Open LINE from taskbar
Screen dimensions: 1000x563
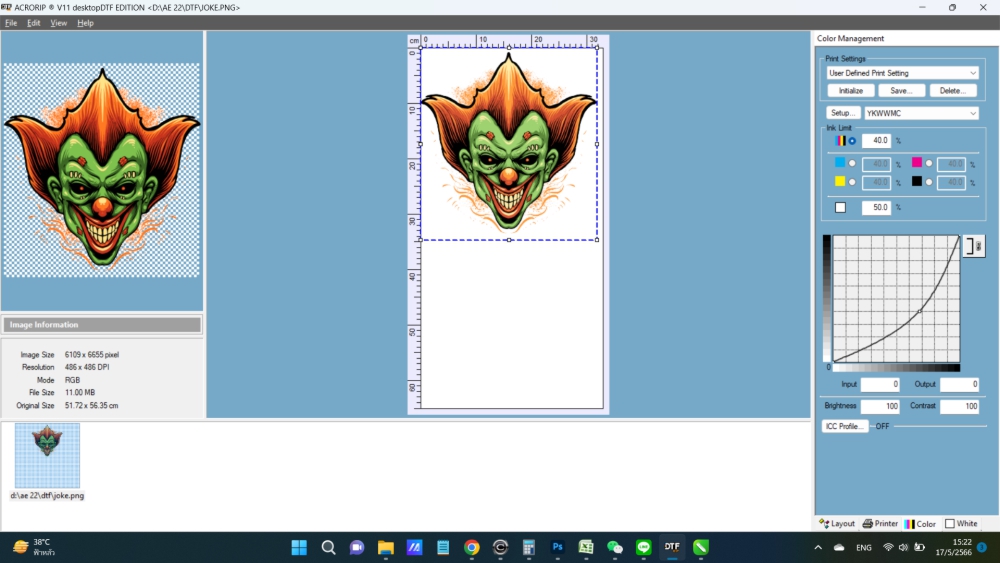[643, 547]
